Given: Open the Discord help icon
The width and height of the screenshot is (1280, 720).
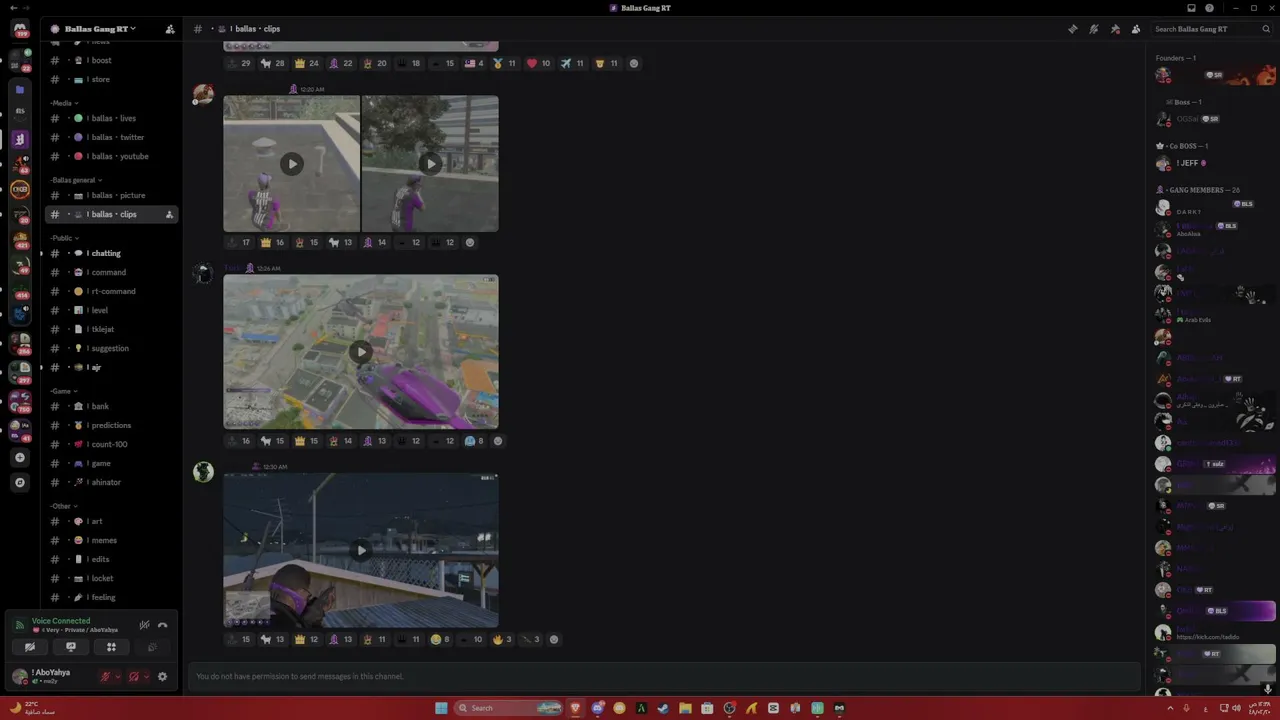Looking at the screenshot, I should coord(1209,8).
